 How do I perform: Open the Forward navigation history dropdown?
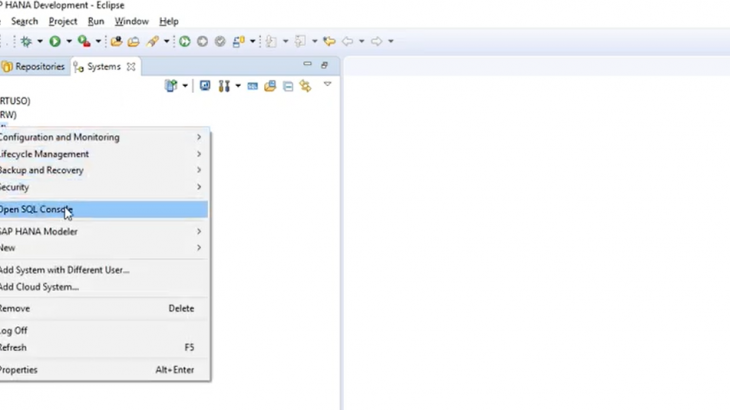click(x=391, y=41)
